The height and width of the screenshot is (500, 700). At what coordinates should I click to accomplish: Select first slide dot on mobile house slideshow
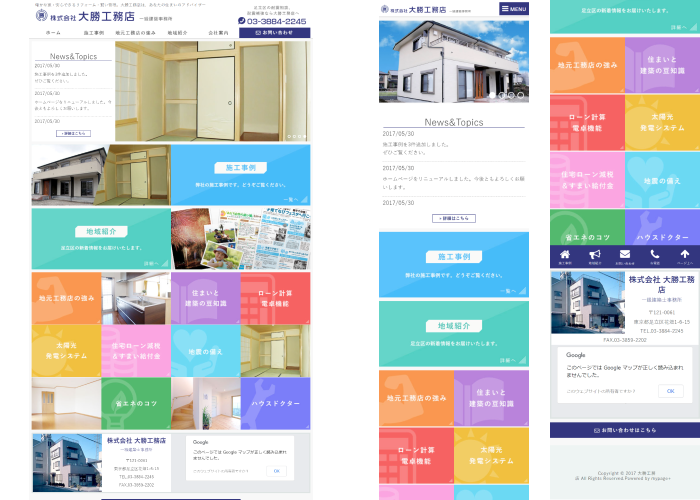click(492, 95)
